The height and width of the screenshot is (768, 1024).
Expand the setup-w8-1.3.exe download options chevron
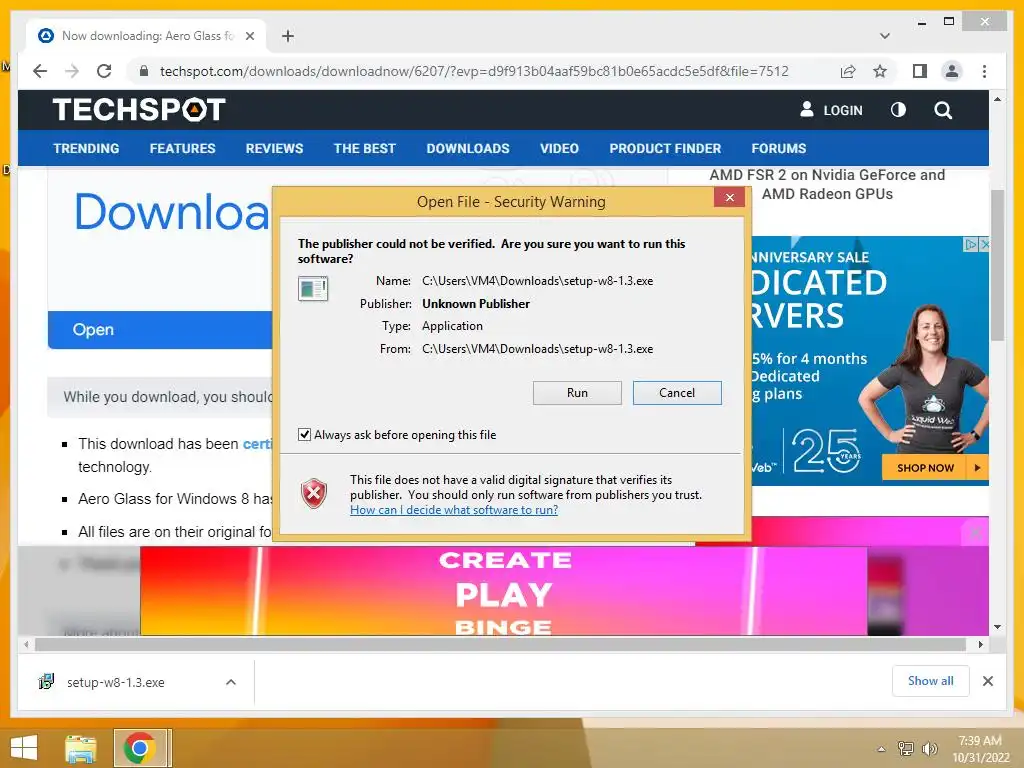[231, 682]
